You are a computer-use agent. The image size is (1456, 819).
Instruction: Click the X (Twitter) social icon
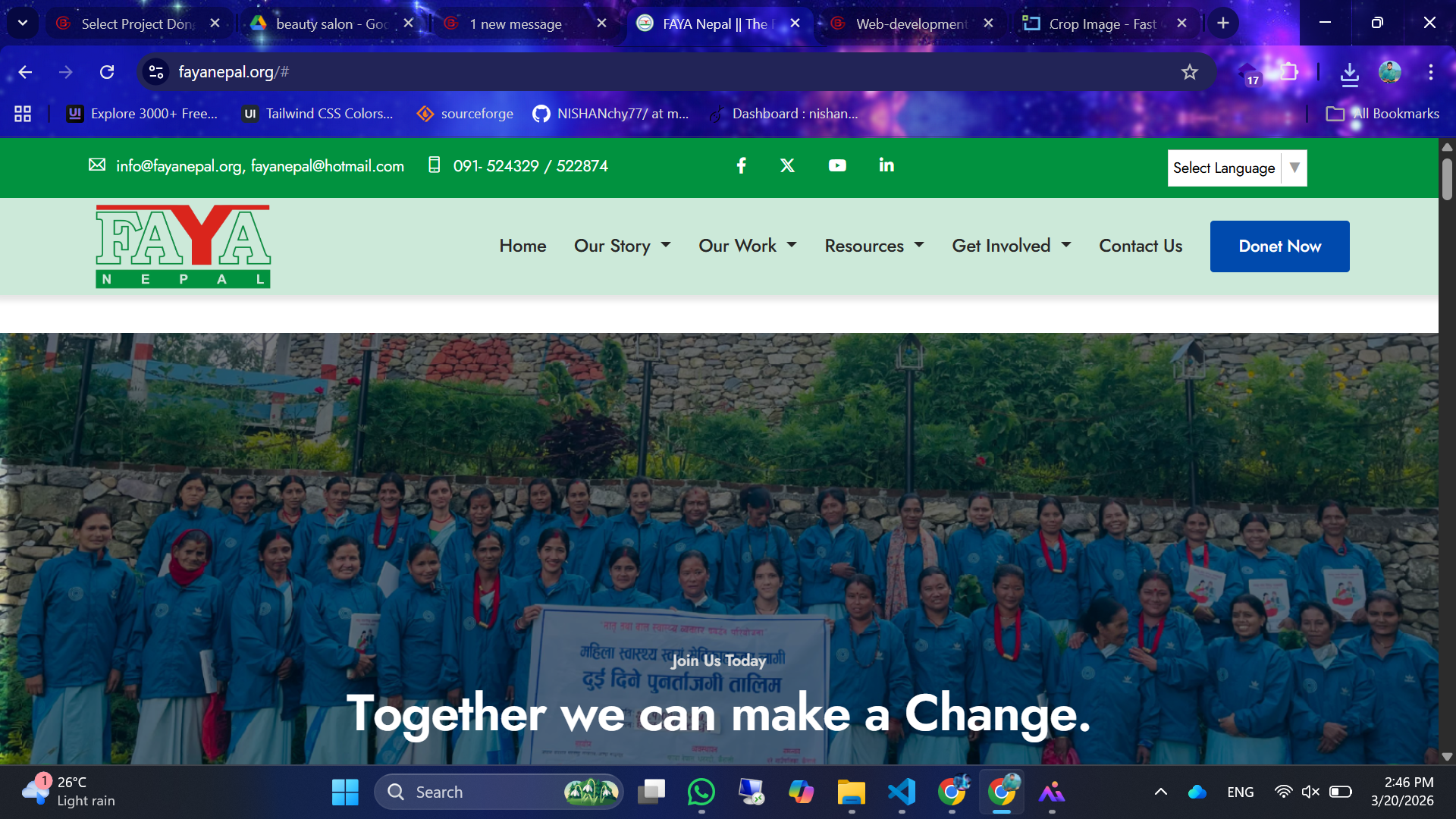click(787, 165)
